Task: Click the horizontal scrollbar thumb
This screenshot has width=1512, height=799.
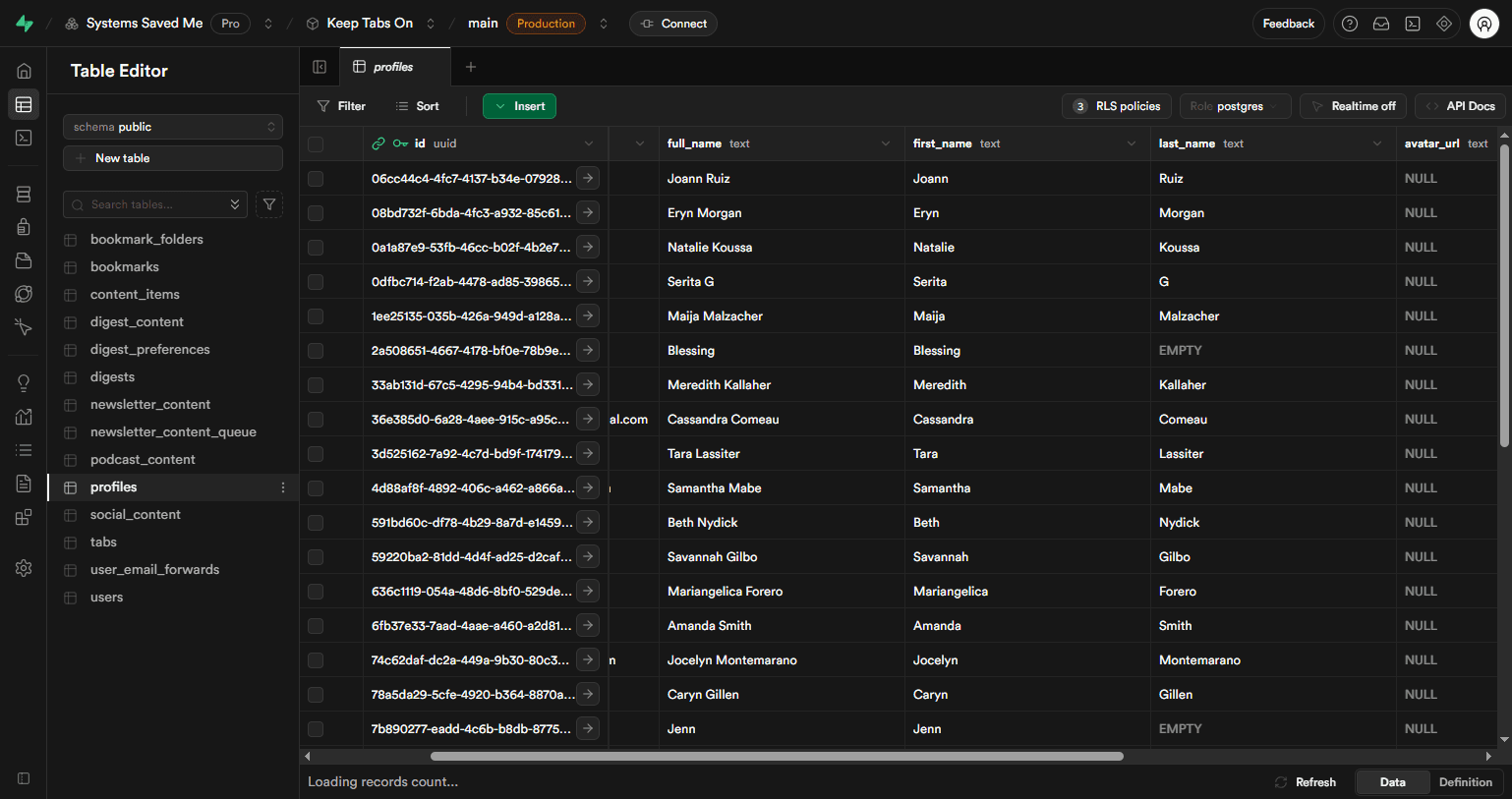Action: 777,756
